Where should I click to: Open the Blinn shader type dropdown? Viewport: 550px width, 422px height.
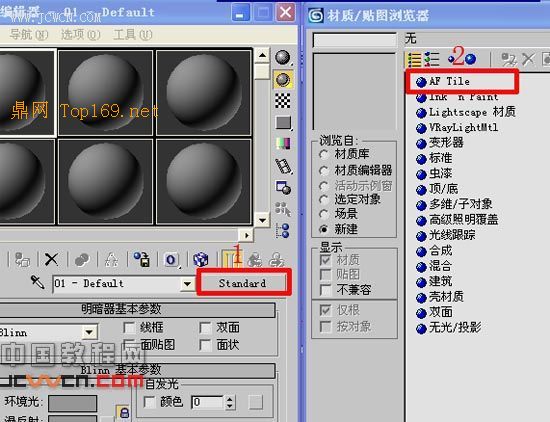[x=89, y=332]
